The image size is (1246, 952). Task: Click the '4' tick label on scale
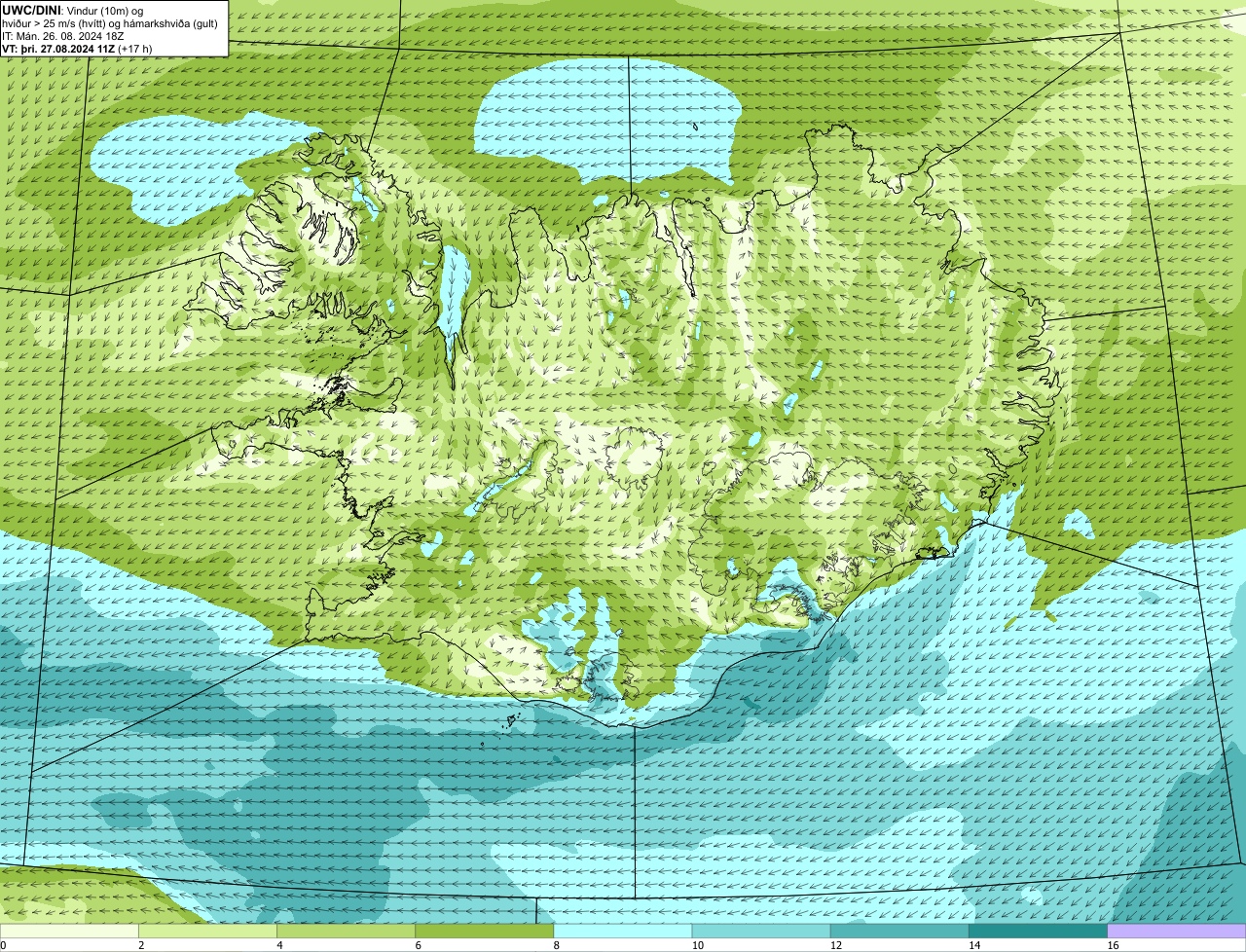point(279,945)
